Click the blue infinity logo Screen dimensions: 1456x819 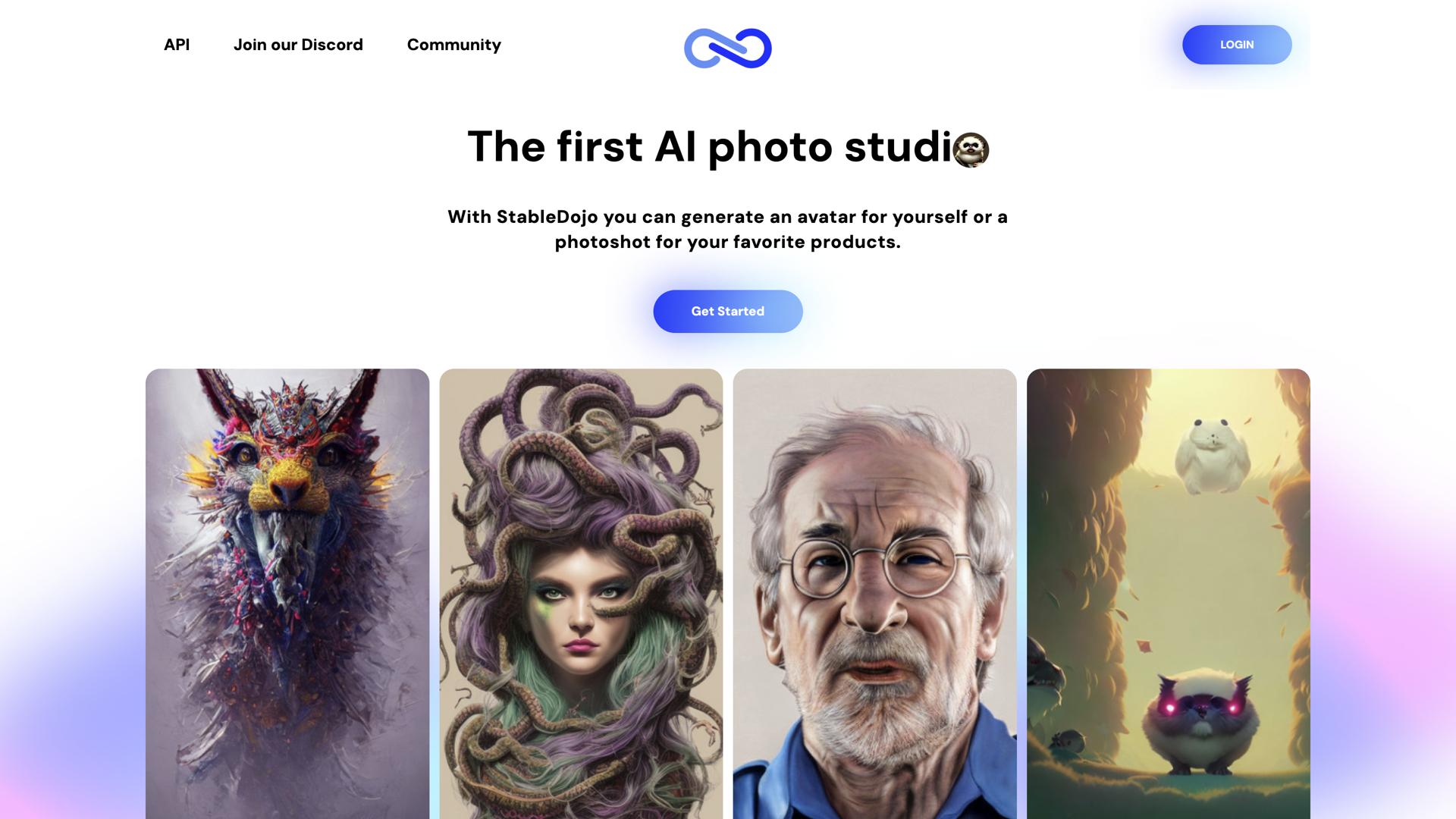pos(727,48)
